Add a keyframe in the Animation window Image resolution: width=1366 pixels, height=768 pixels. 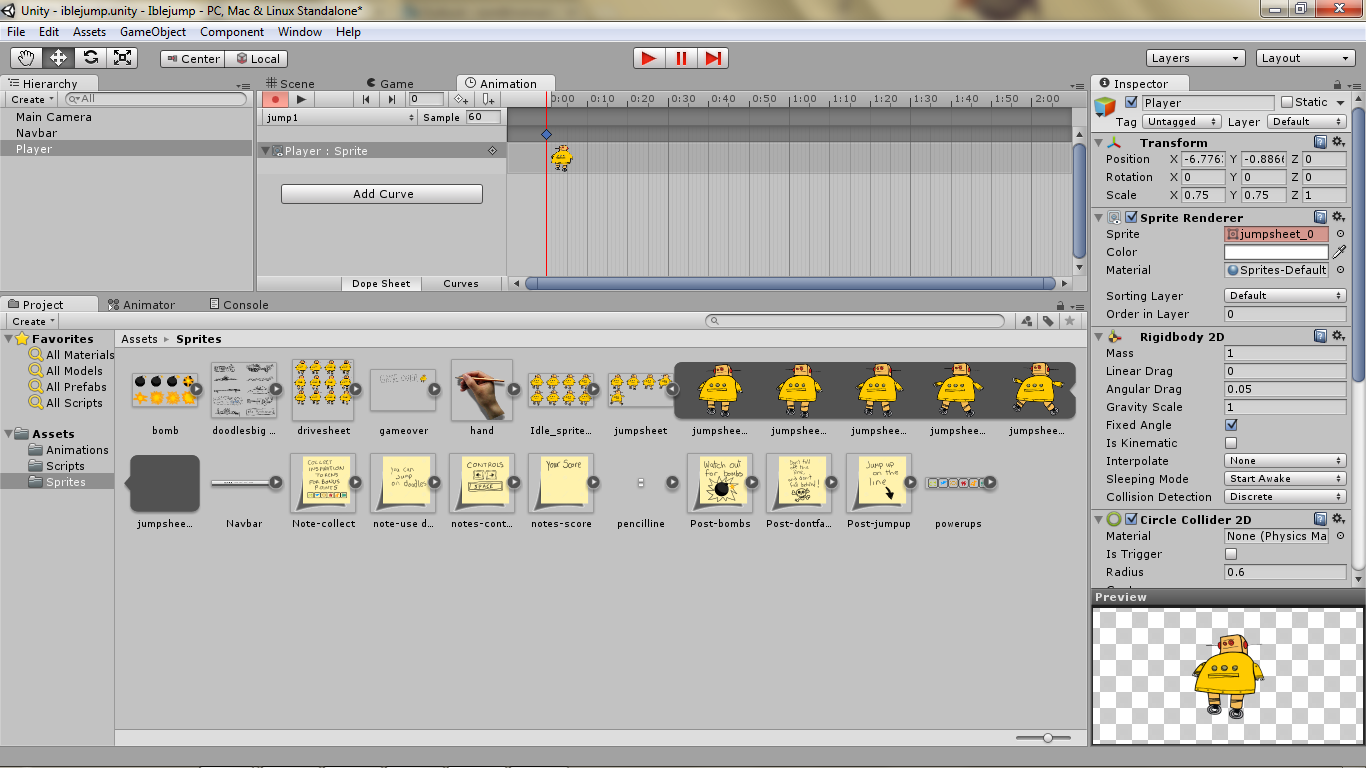461,99
